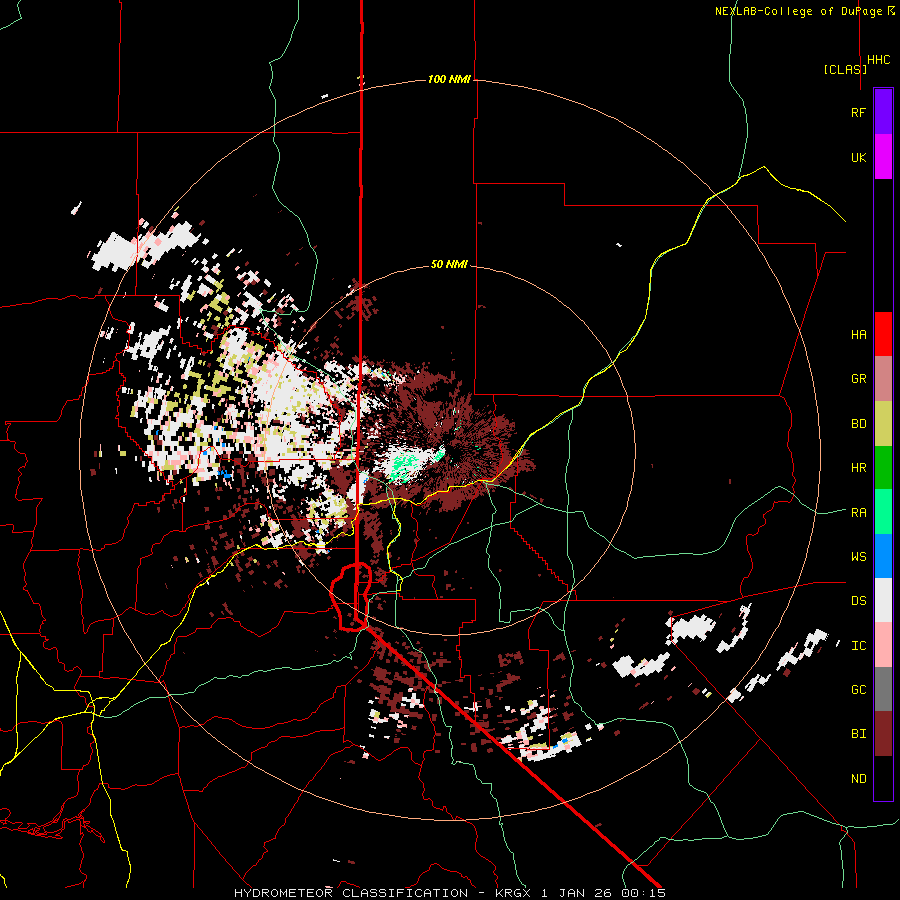Image resolution: width=900 pixels, height=900 pixels.
Task: Click the 100 NMI range ring label
Action: click(449, 79)
